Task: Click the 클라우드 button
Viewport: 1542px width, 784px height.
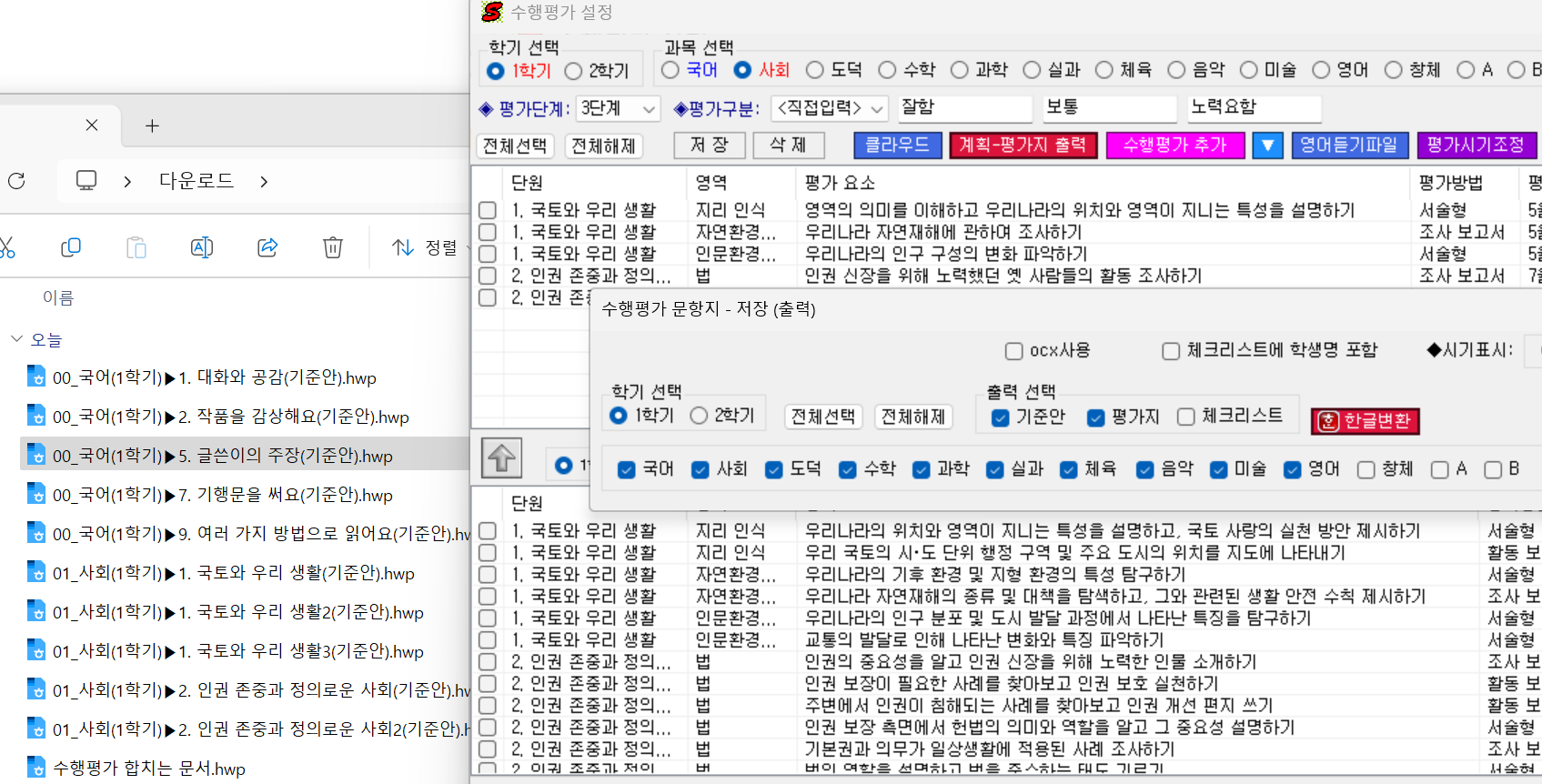Action: click(x=897, y=146)
